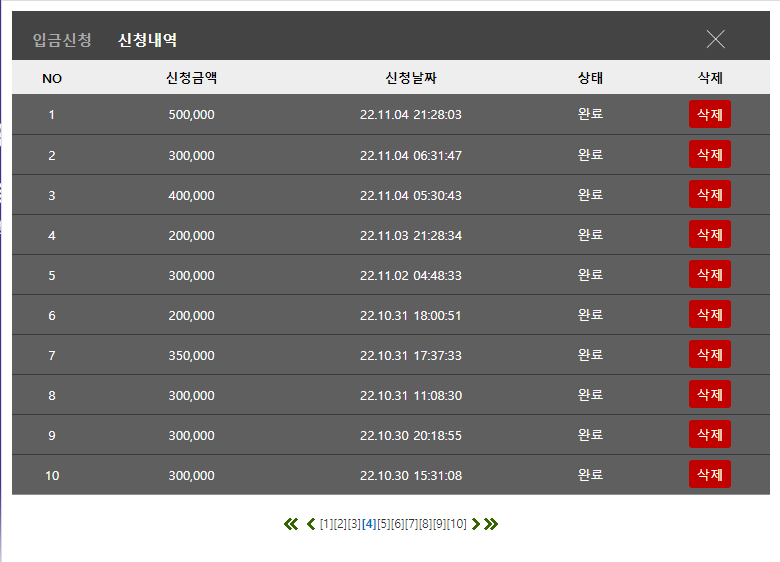Switch to the 입금신청 tab

point(62,40)
